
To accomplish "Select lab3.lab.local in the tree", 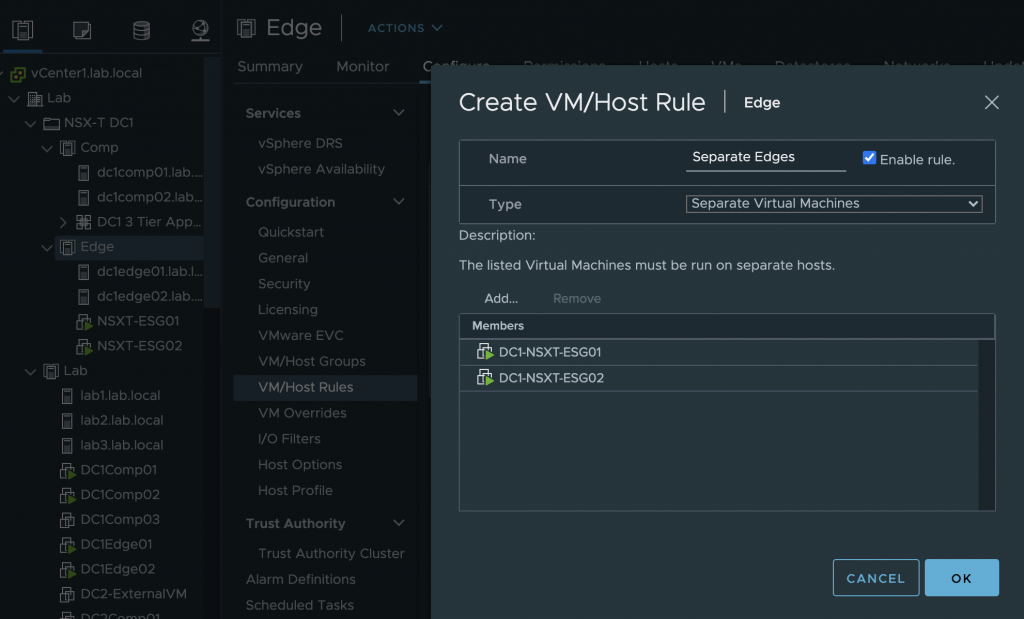I will point(121,445).
